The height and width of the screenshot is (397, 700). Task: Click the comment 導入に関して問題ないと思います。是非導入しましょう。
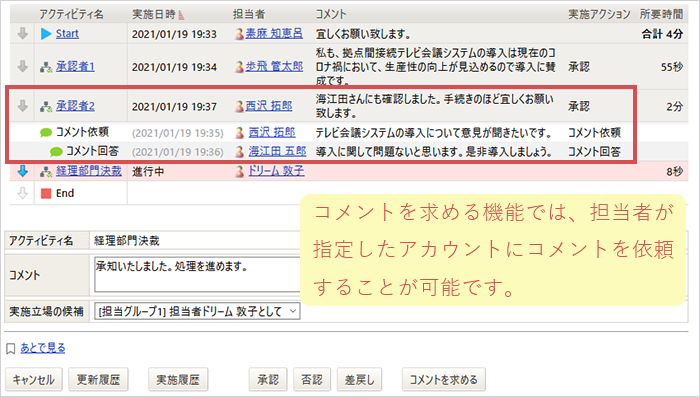(x=434, y=152)
